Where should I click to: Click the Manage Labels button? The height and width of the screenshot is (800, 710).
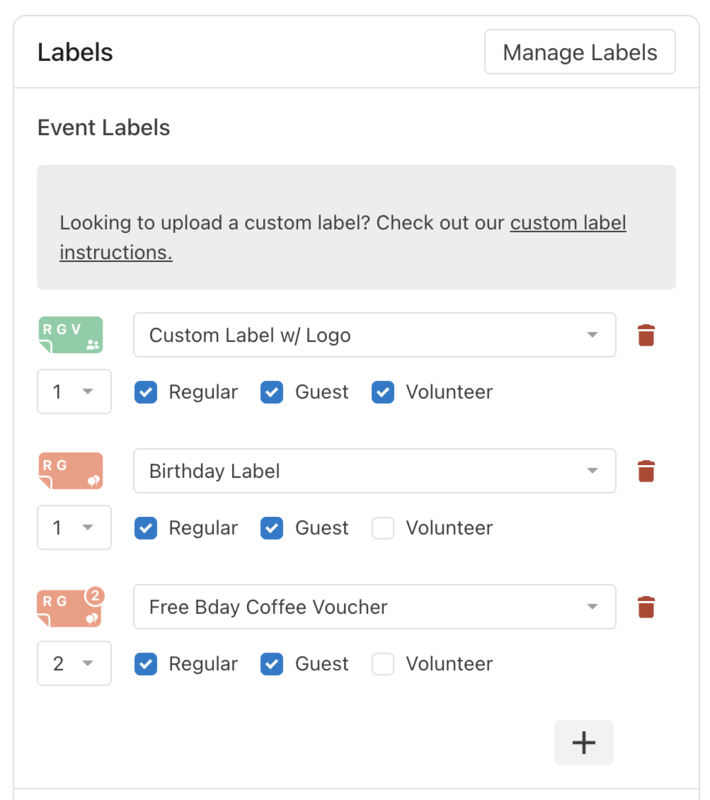point(579,51)
